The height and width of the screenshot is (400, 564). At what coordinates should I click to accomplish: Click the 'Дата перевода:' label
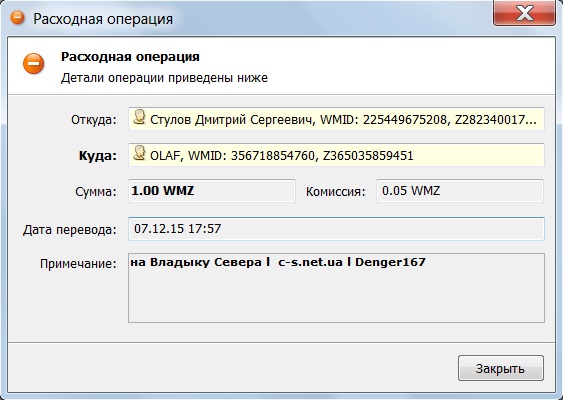tap(70, 230)
